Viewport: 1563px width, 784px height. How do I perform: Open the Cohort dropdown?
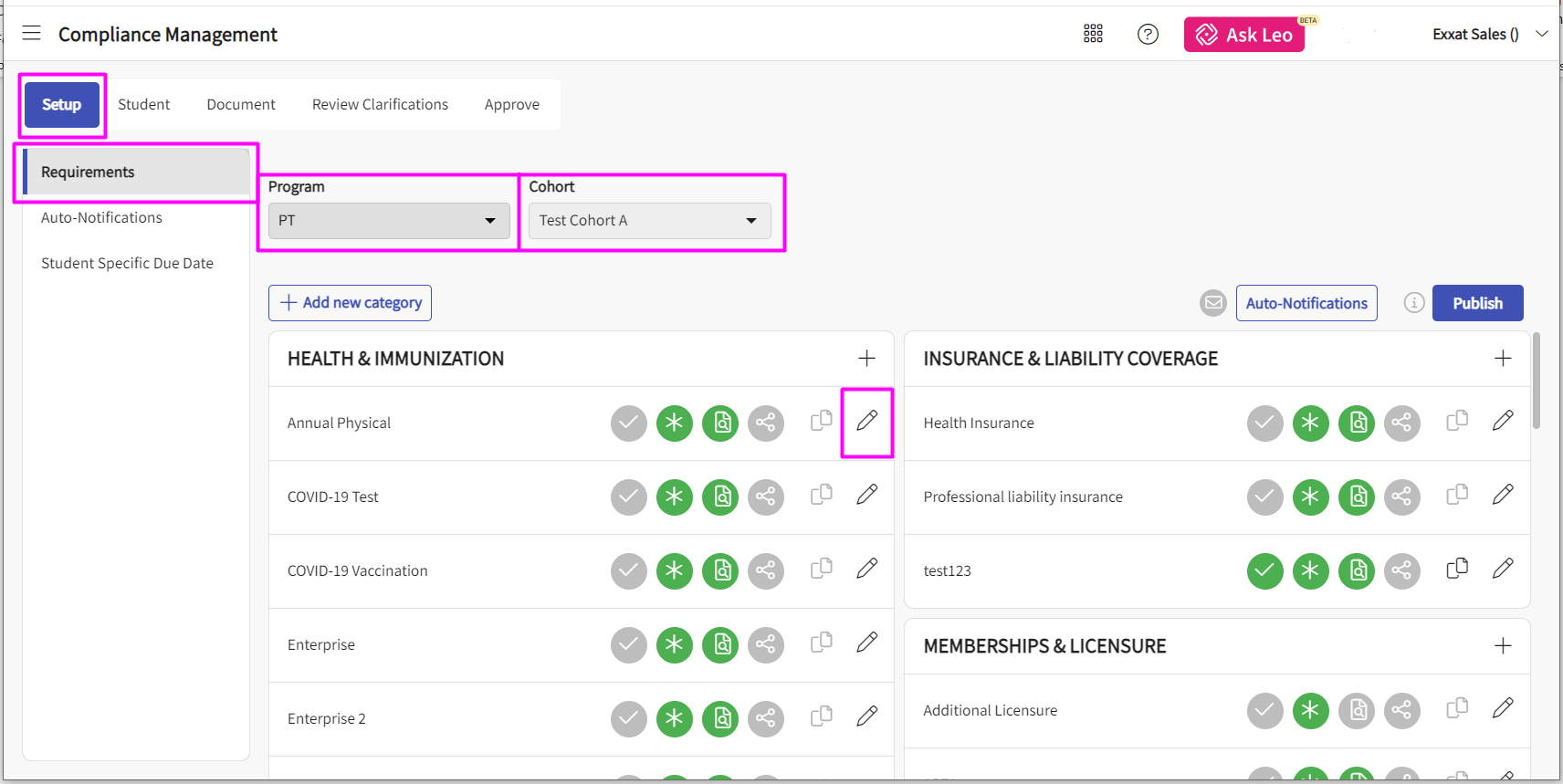[649, 221]
